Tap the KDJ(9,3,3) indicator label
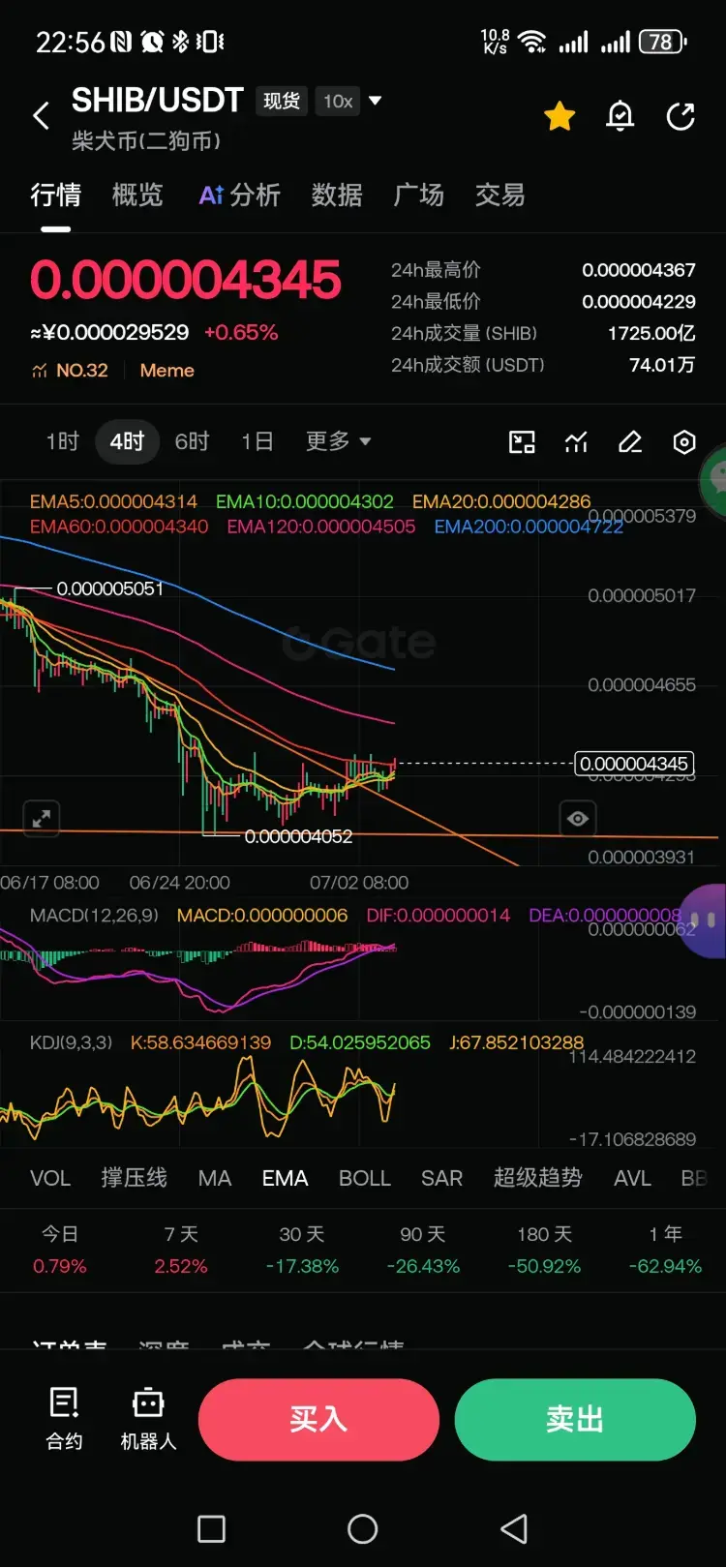 coord(71,1042)
